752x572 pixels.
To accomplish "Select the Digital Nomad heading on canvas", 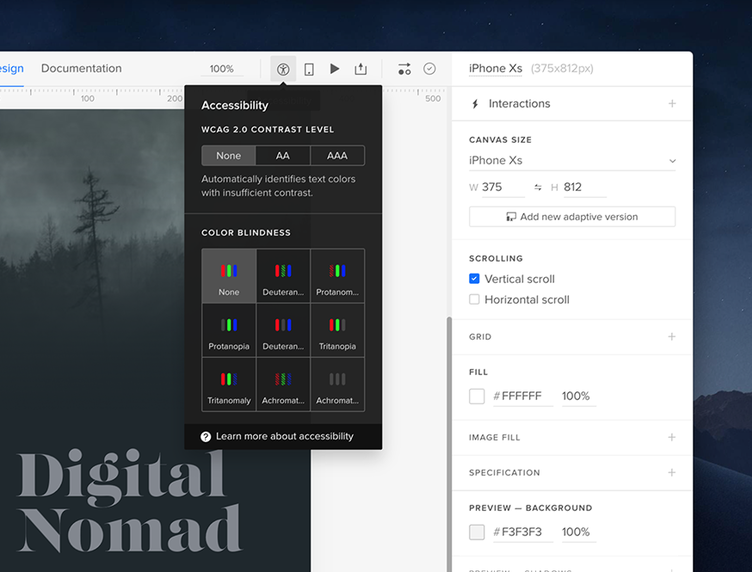I will click(x=129, y=501).
